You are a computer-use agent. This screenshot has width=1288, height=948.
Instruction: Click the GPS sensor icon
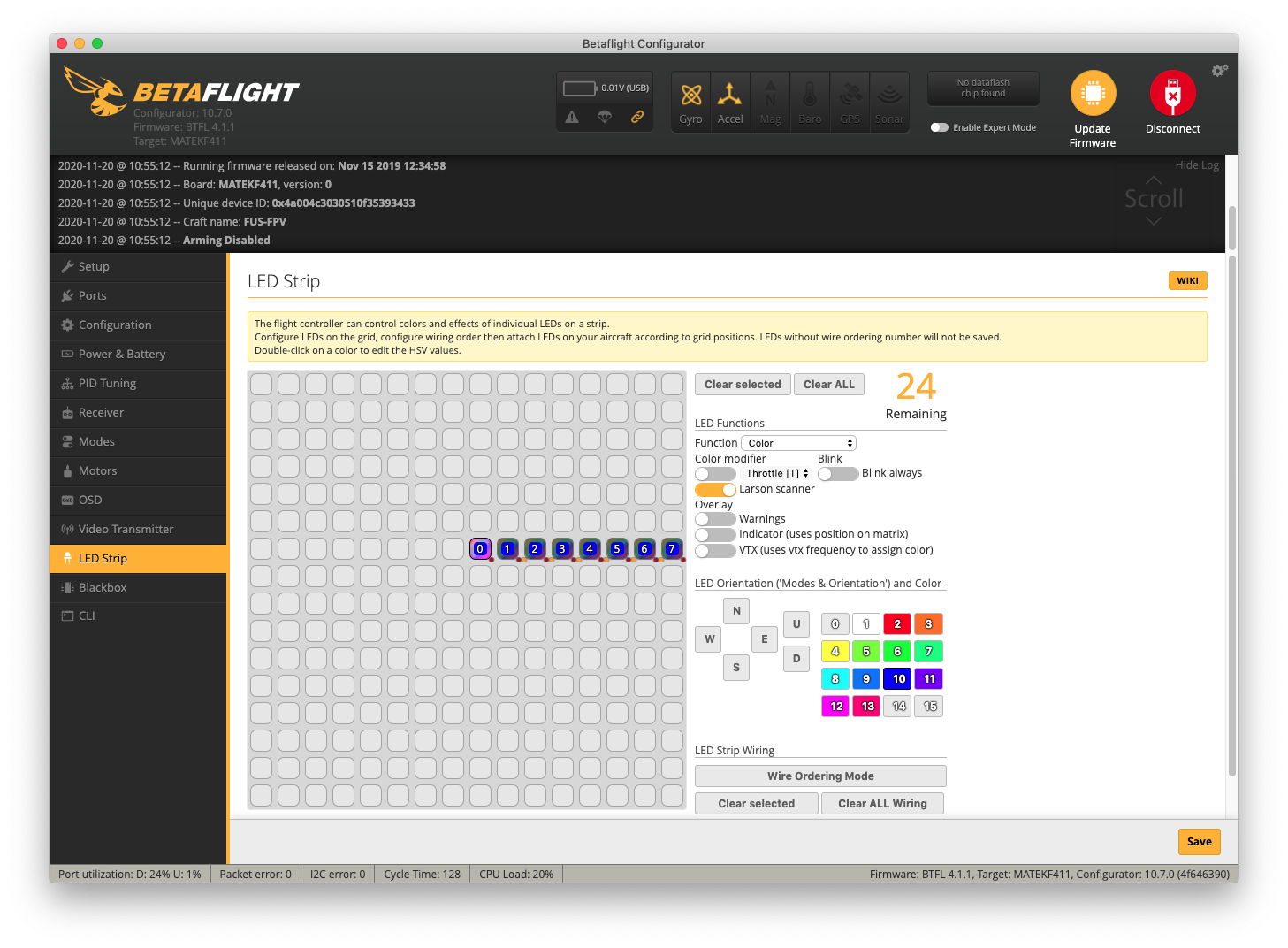[x=850, y=102]
